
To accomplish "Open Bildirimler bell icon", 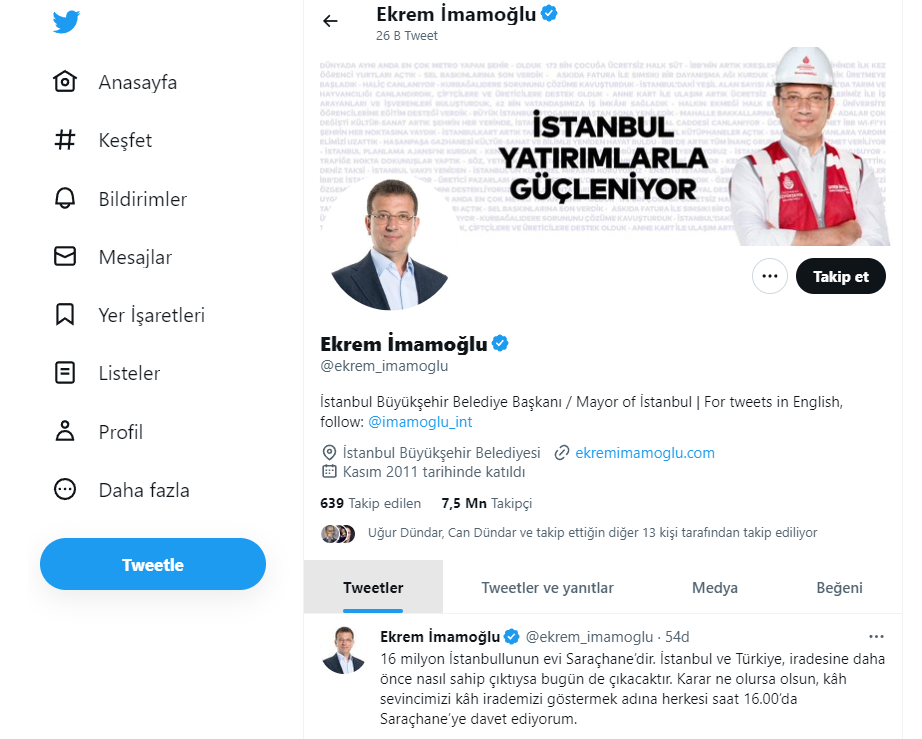I will (65, 199).
